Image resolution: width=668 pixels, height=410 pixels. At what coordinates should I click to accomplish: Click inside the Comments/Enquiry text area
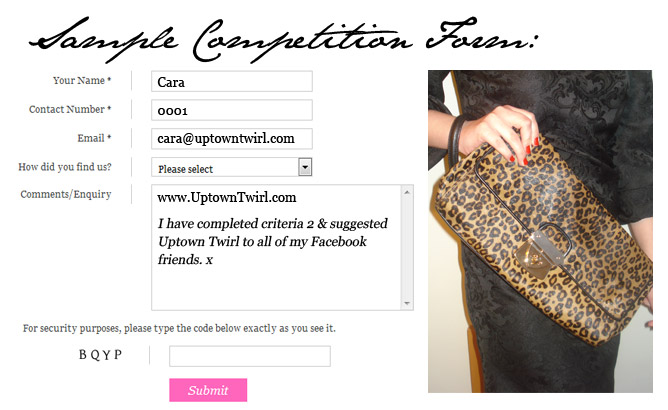coord(276,248)
